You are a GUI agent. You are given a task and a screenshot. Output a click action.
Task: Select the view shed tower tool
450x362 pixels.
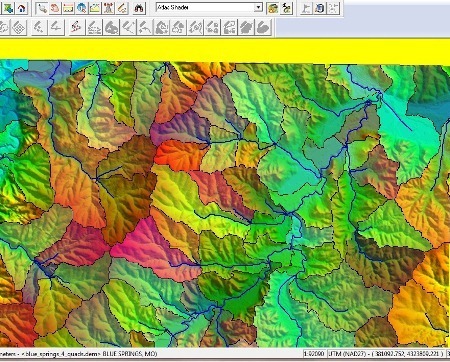coord(108,8)
